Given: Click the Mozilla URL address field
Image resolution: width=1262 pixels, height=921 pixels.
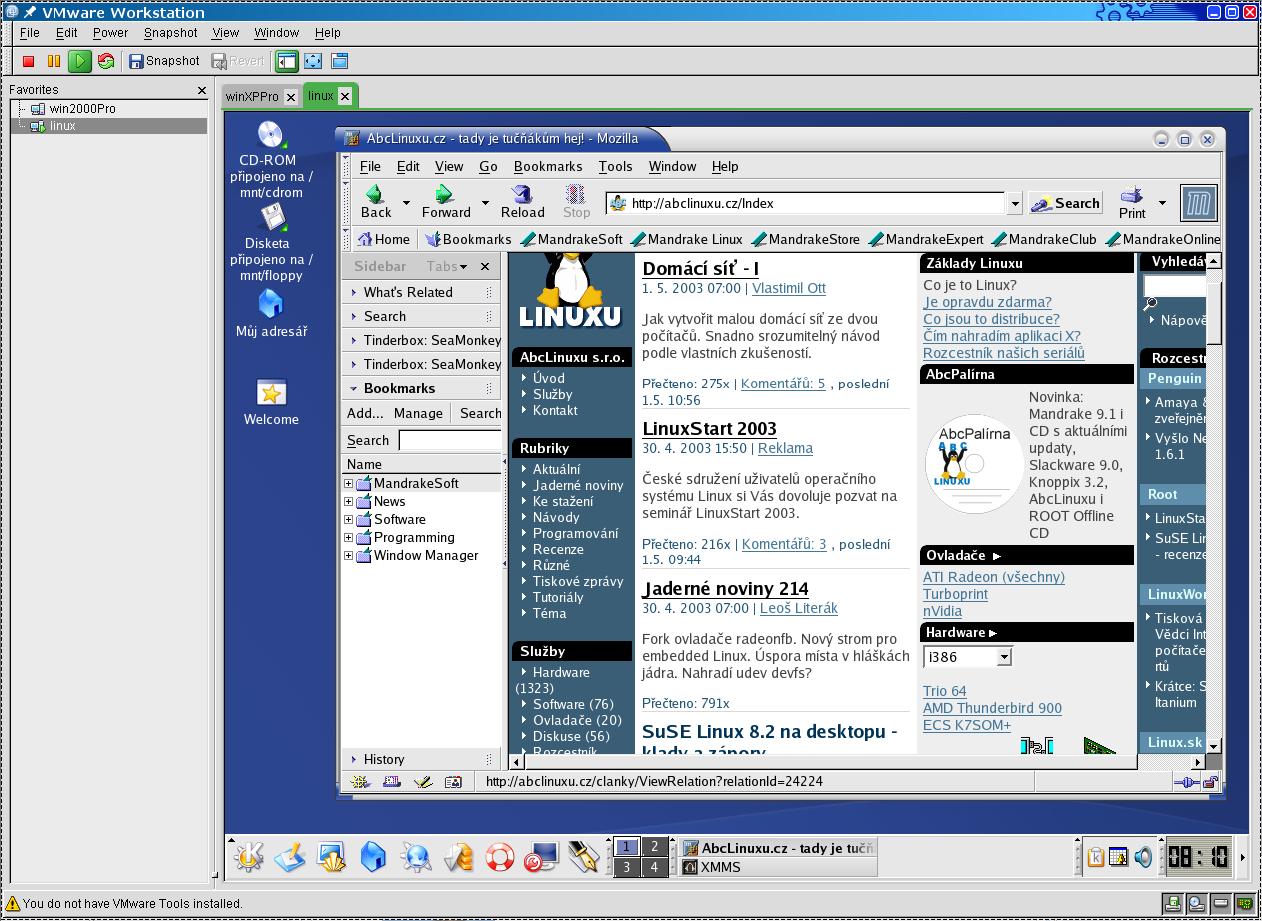Looking at the screenshot, I should tap(805, 203).
